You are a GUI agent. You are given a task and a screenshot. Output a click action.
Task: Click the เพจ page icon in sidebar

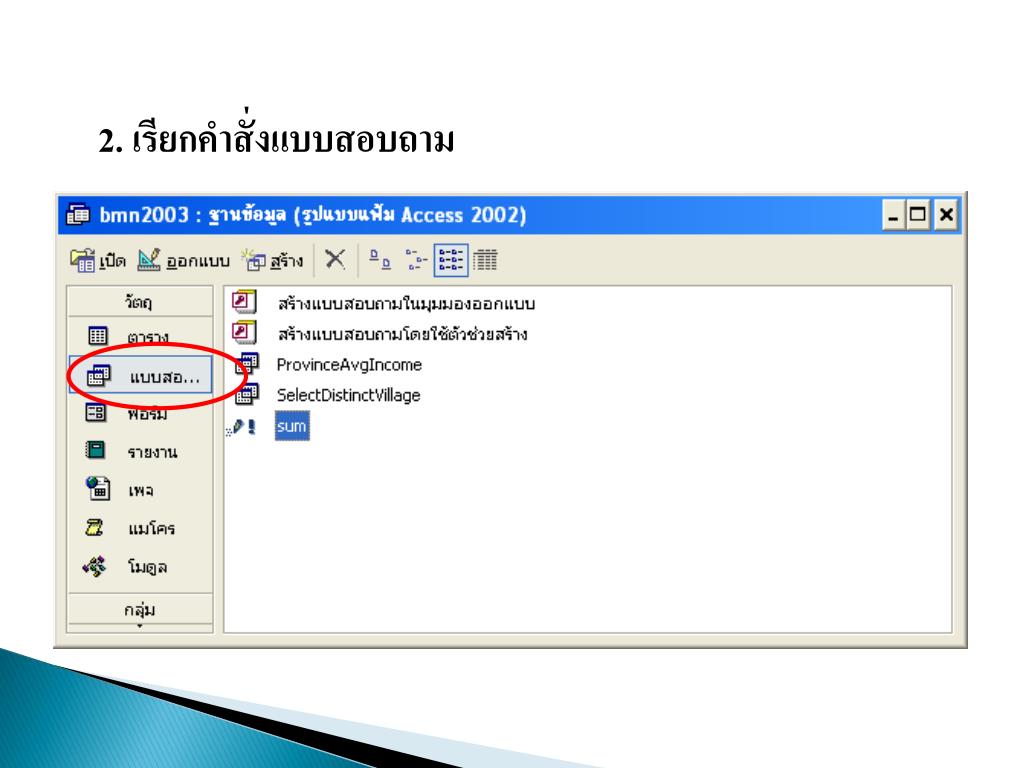97,488
